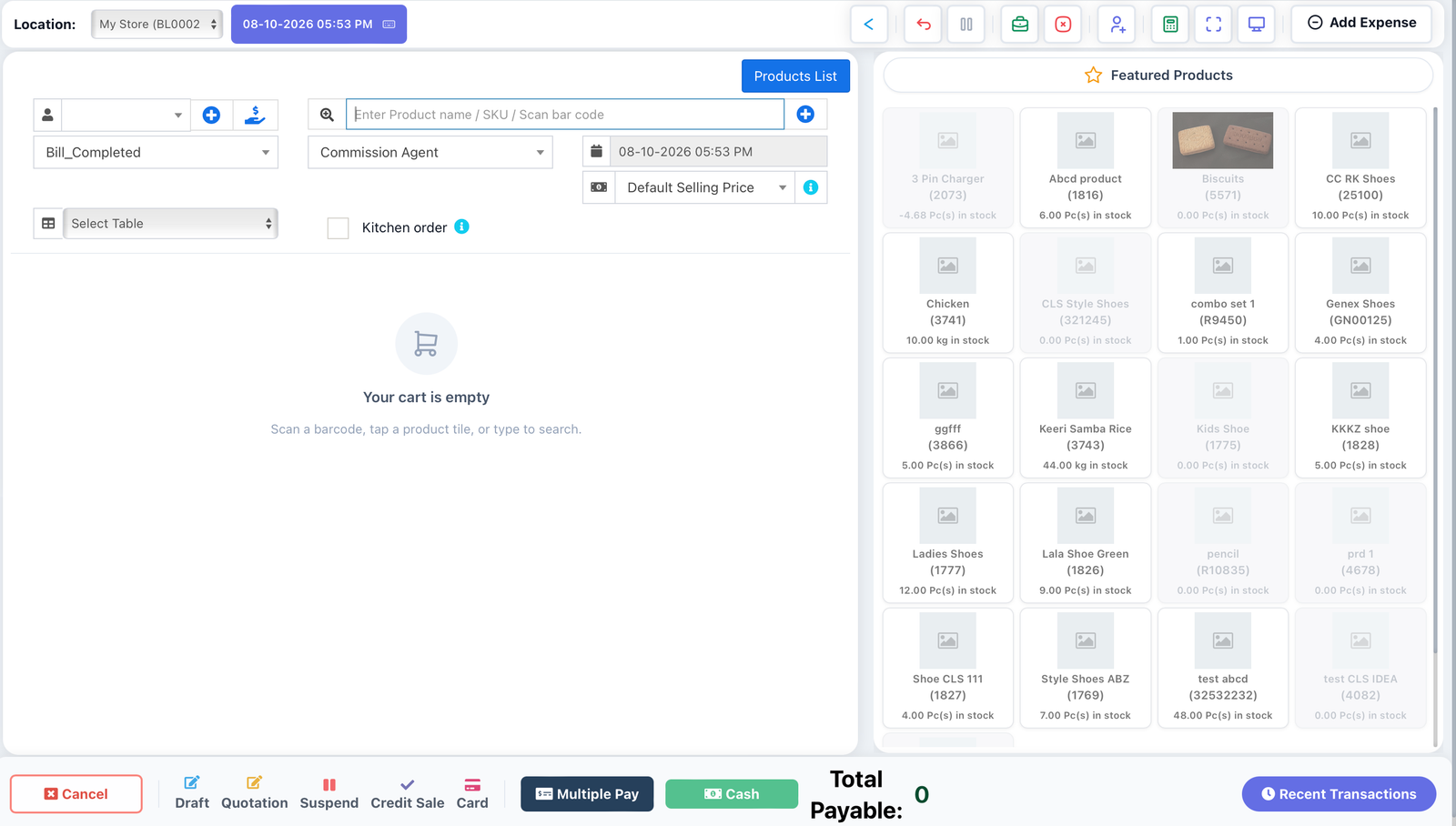The image size is (1456, 826).
Task: Open sell return via red undo arrow icon
Action: [x=924, y=25]
